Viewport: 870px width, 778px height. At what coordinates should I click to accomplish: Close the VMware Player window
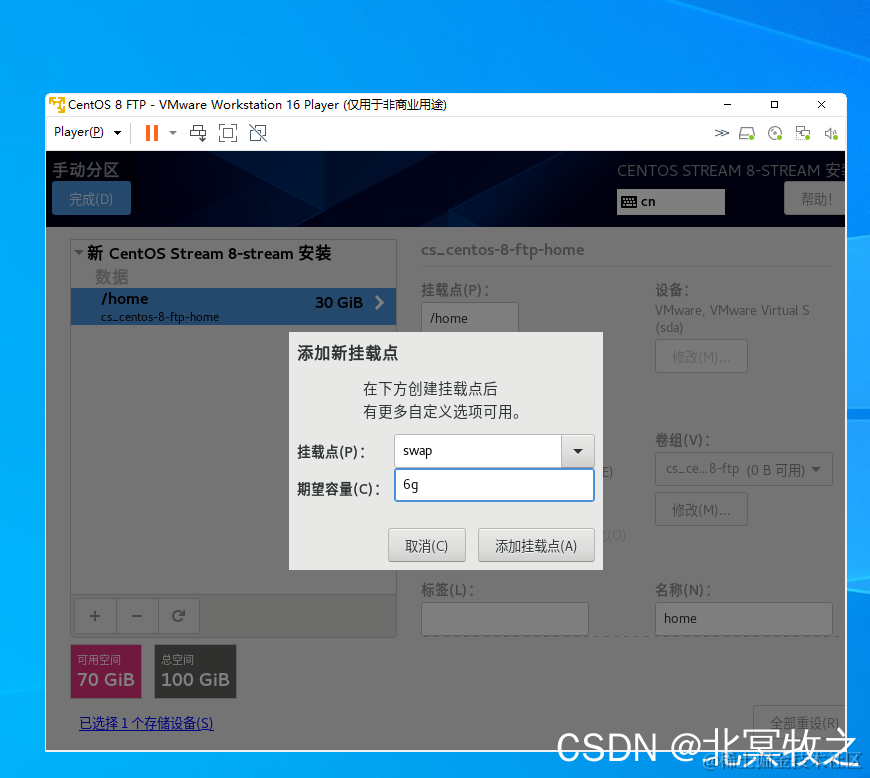[x=821, y=104]
